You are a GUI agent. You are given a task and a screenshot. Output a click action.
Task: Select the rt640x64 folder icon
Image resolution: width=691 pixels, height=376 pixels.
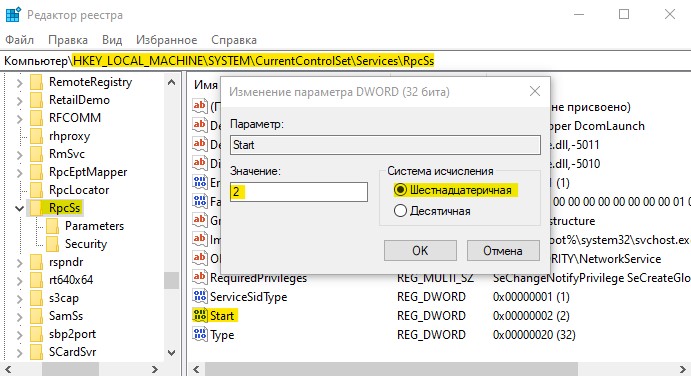tap(37, 280)
